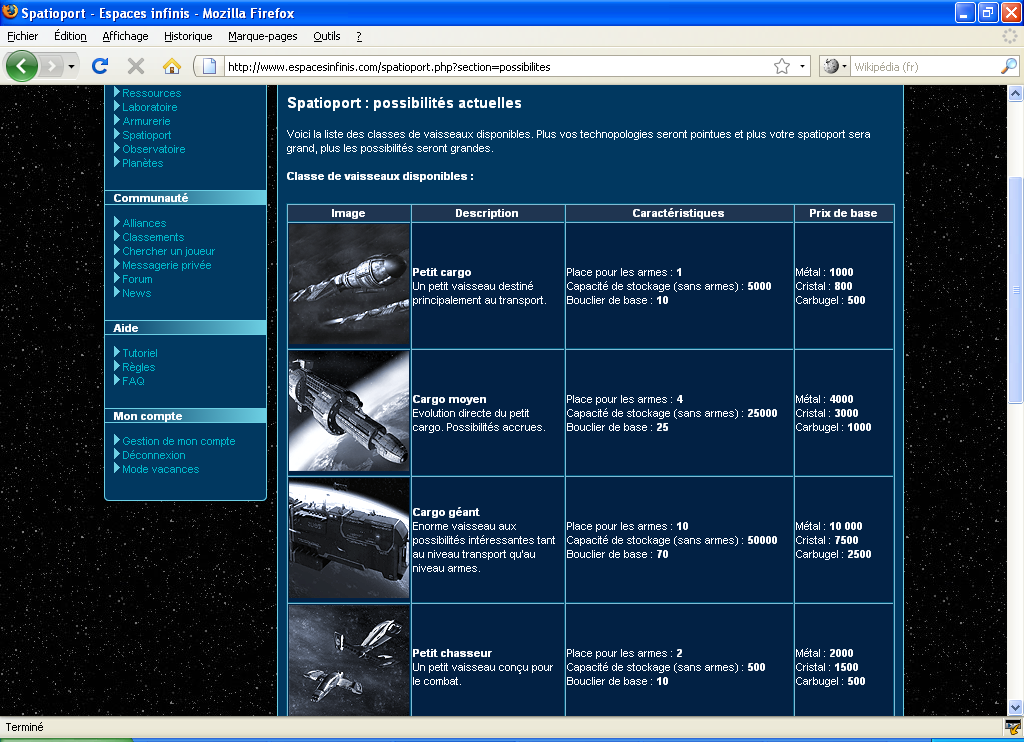Click the status bar icon at bottom right

(x=1012, y=728)
